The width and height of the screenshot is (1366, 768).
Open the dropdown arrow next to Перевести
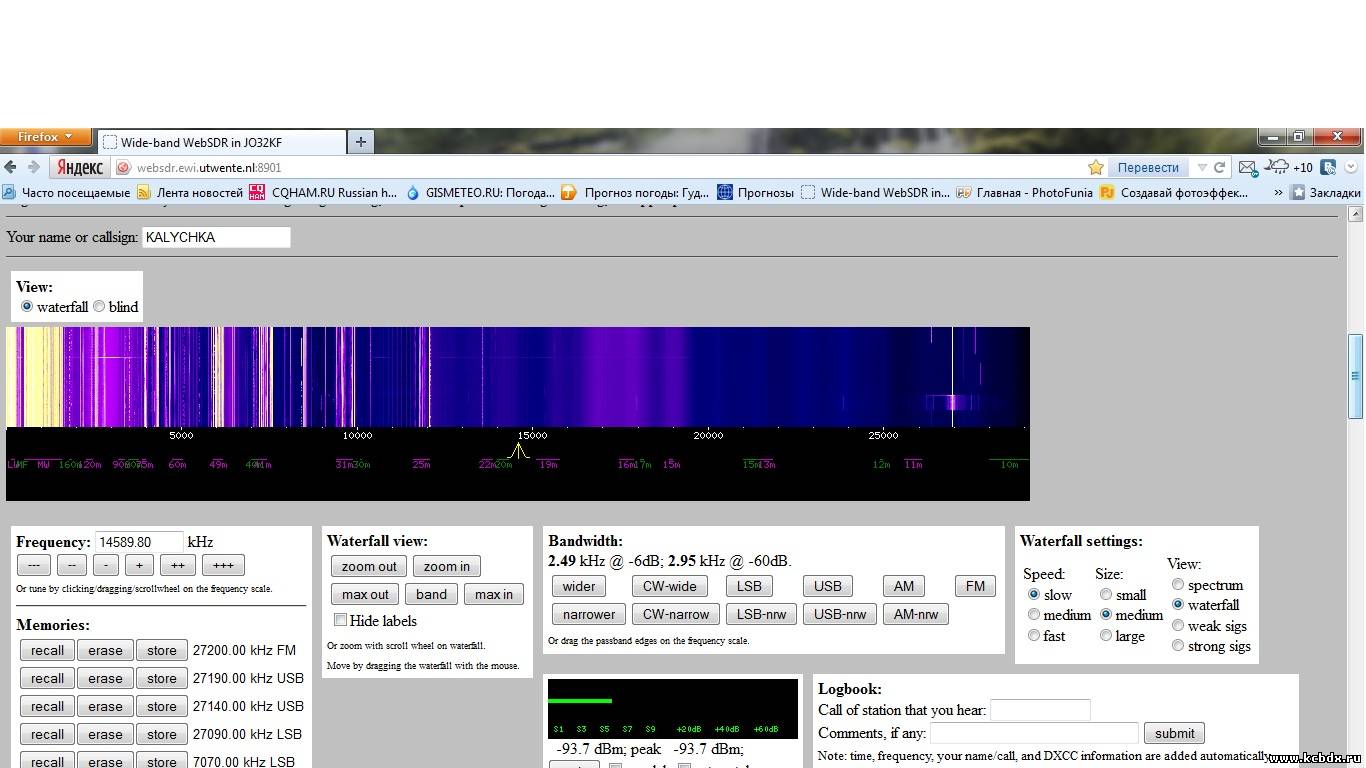(1202, 167)
